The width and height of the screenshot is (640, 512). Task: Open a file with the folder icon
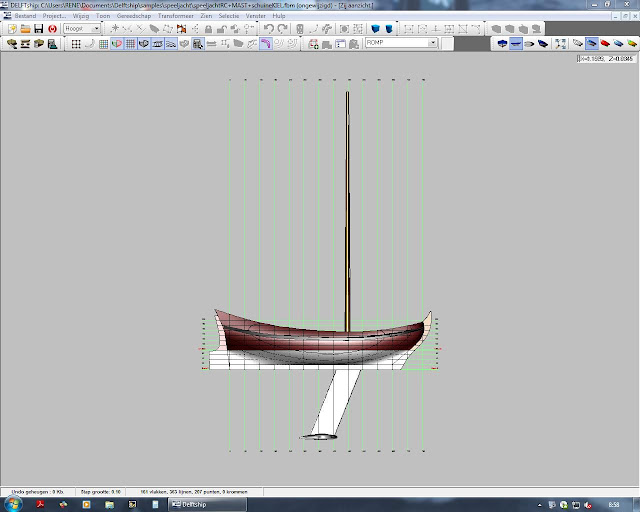25,29
